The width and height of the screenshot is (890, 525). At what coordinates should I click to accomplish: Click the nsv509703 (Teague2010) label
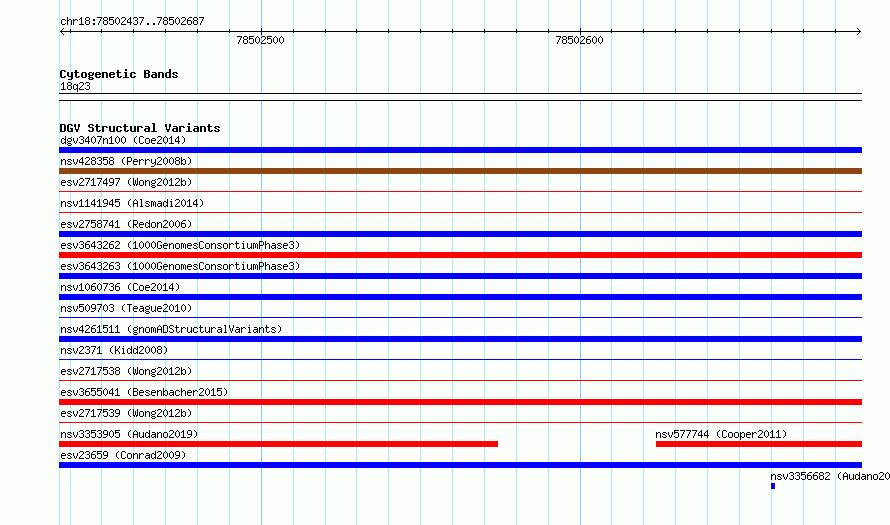(x=126, y=308)
